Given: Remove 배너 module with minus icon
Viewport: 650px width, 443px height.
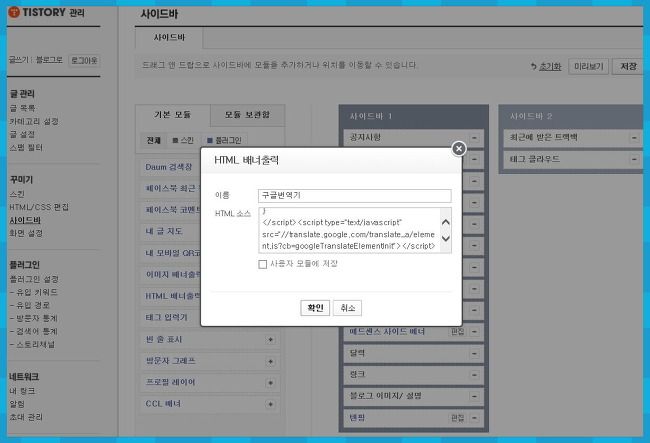Looking at the screenshot, I should [x=474, y=418].
